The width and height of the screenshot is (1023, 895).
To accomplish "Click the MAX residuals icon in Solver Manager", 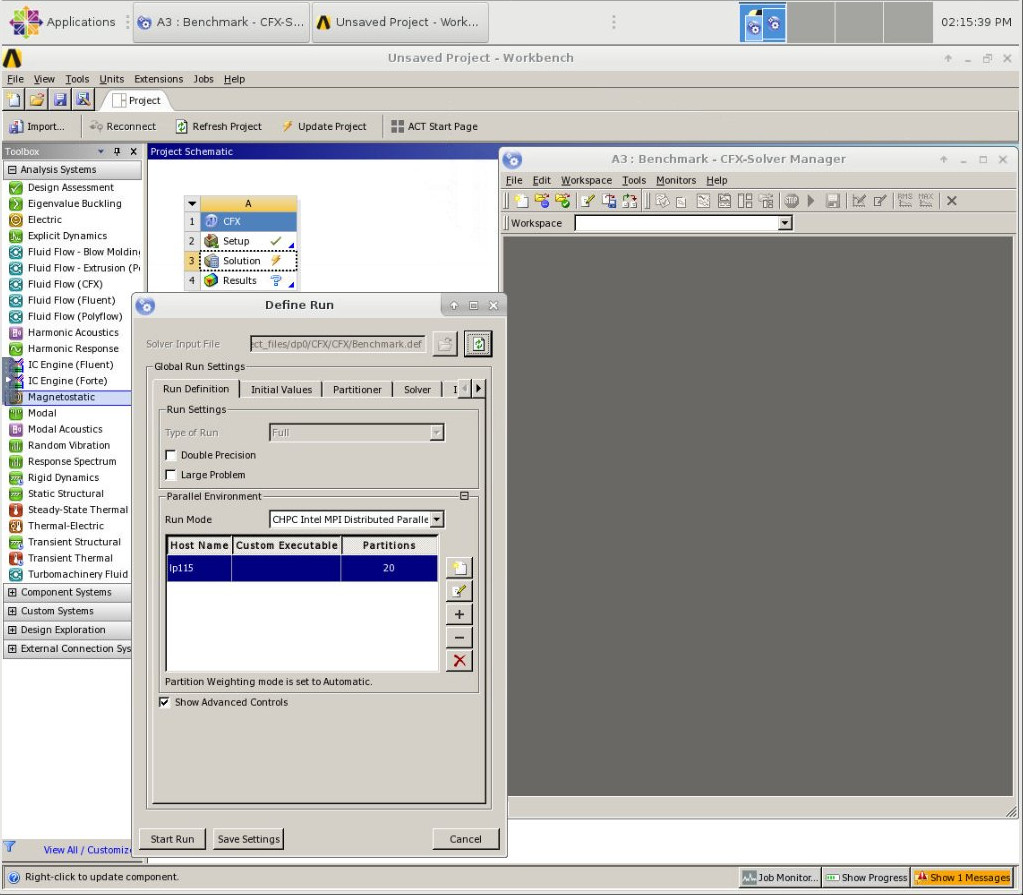I will (926, 201).
